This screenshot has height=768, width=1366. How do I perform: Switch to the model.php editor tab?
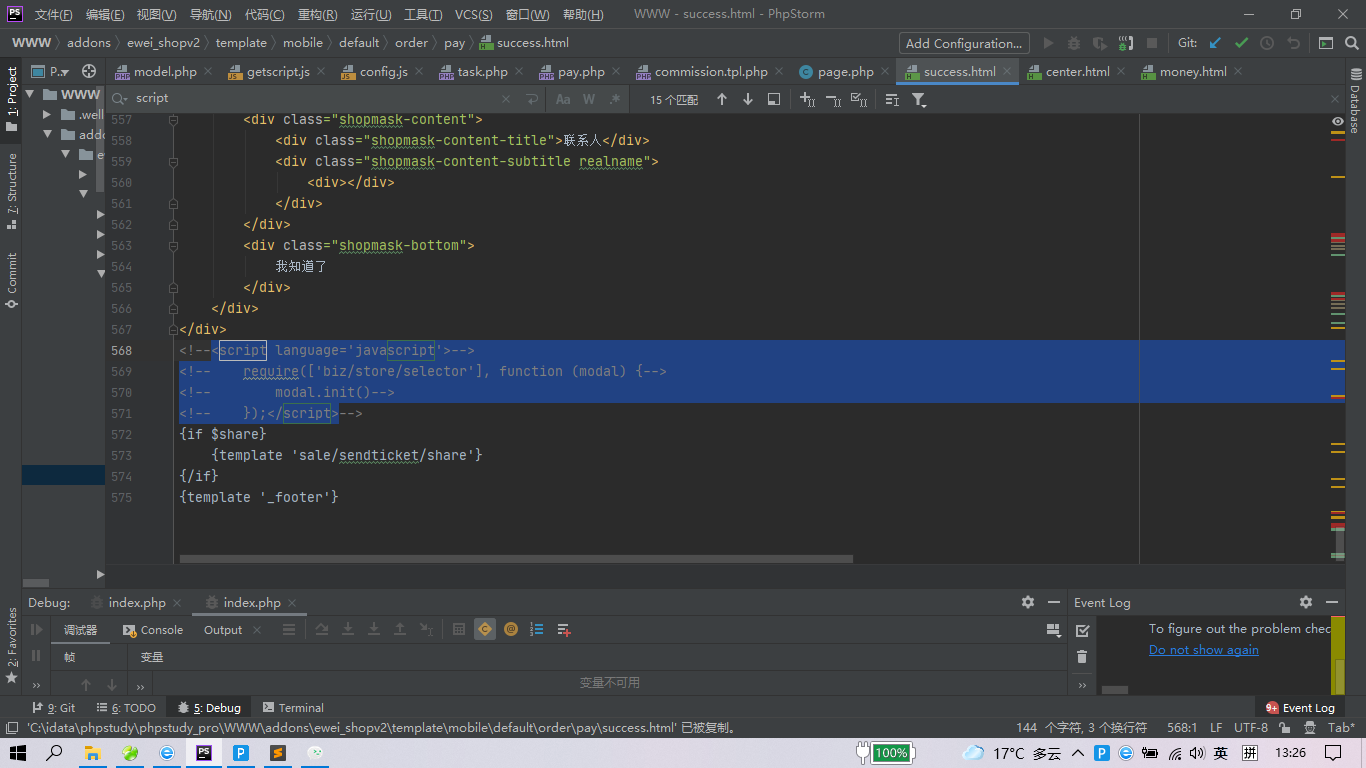click(x=165, y=71)
